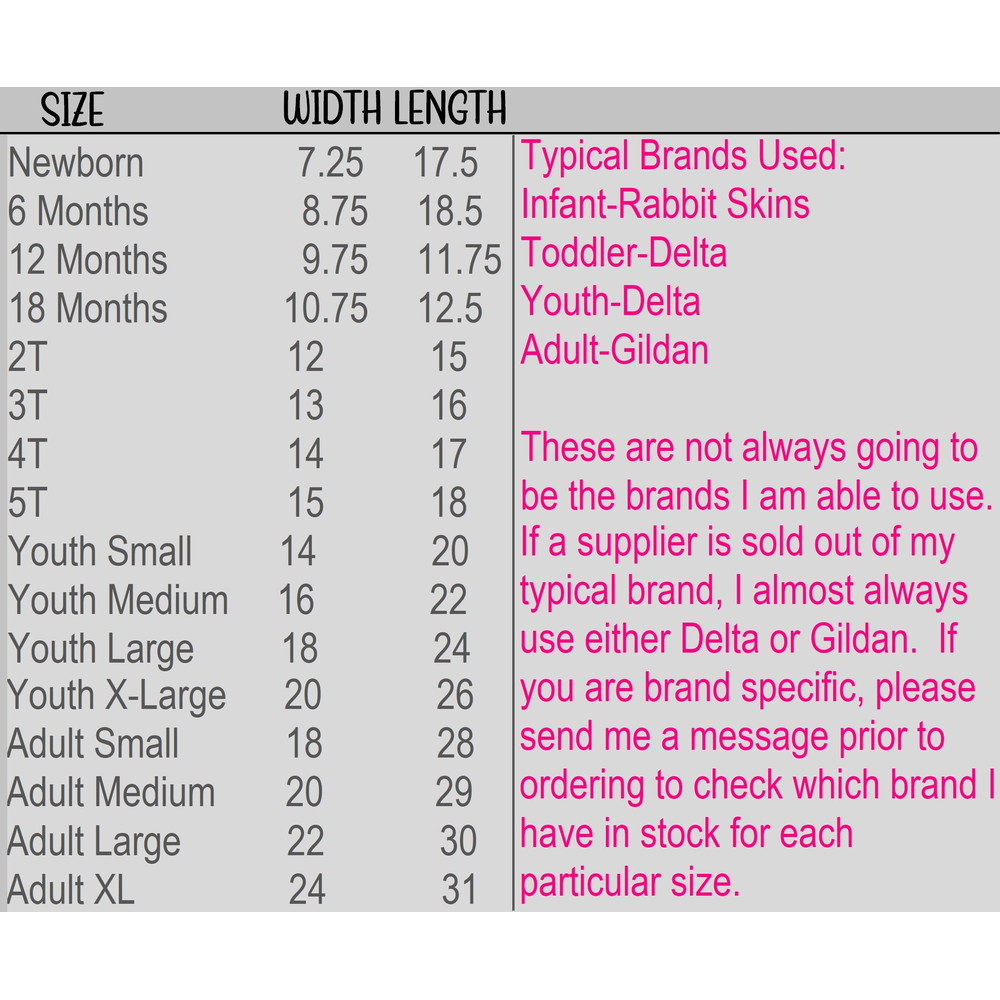Select the Newborn size label

tap(76, 163)
